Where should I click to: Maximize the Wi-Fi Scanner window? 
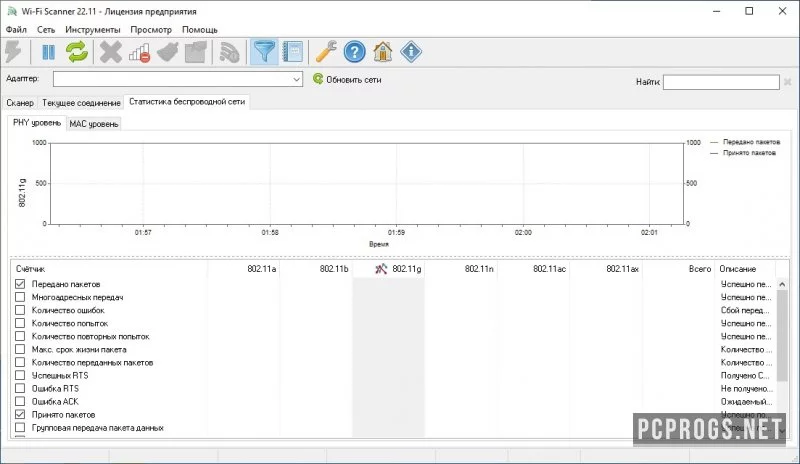pos(749,11)
